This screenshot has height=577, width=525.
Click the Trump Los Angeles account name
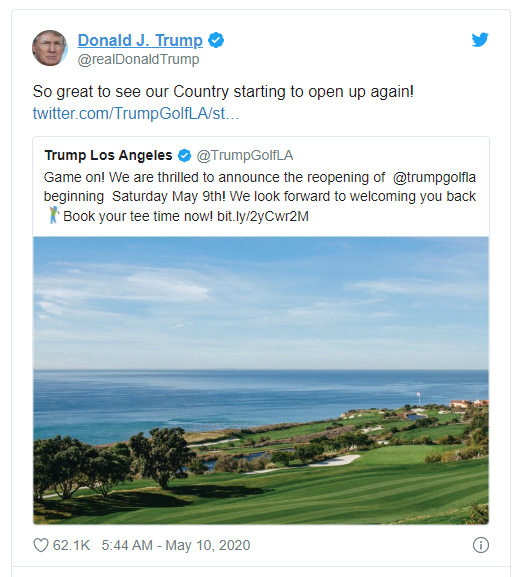point(108,155)
